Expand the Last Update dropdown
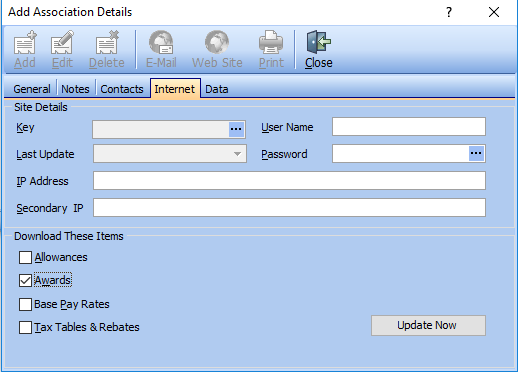518x372 pixels. coord(237,154)
